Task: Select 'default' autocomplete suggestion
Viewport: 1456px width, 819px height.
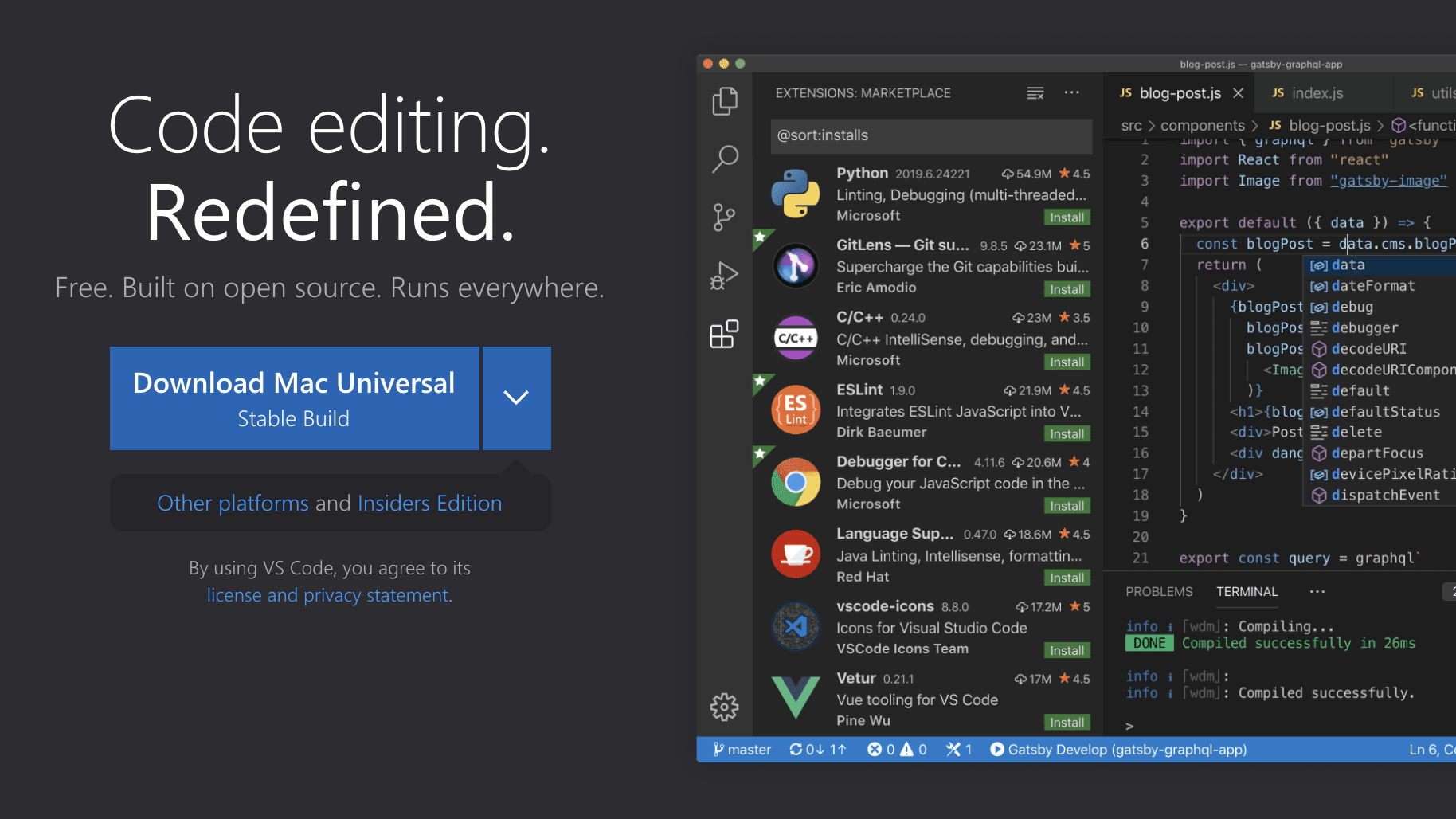Action: tap(1380, 390)
